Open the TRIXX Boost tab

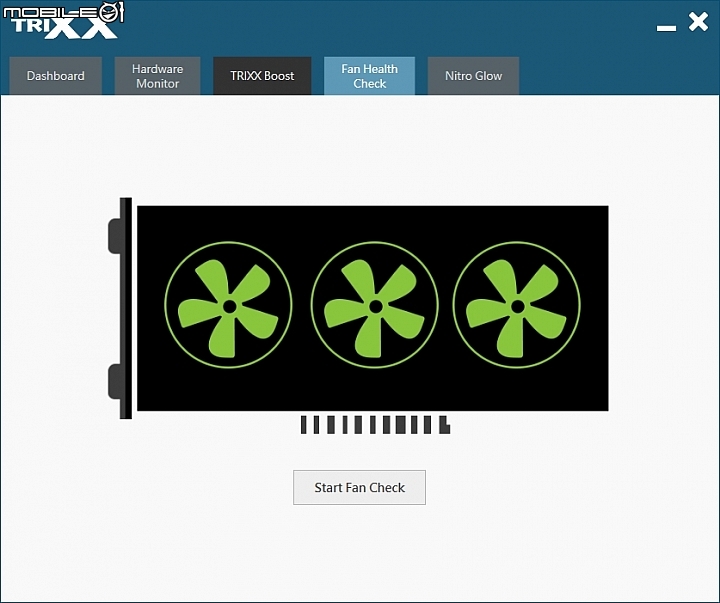click(x=262, y=76)
